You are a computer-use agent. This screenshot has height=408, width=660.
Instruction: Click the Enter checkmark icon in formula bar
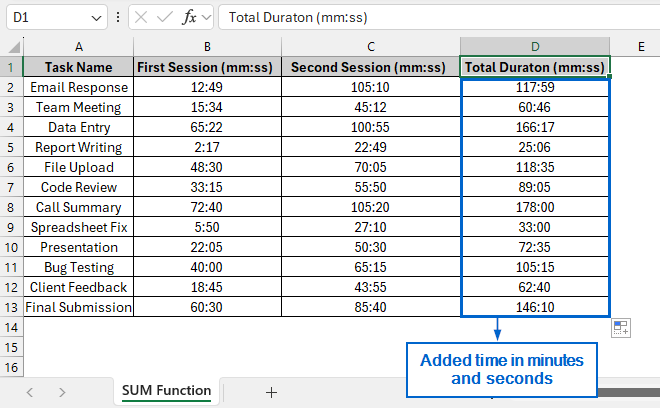pos(165,17)
